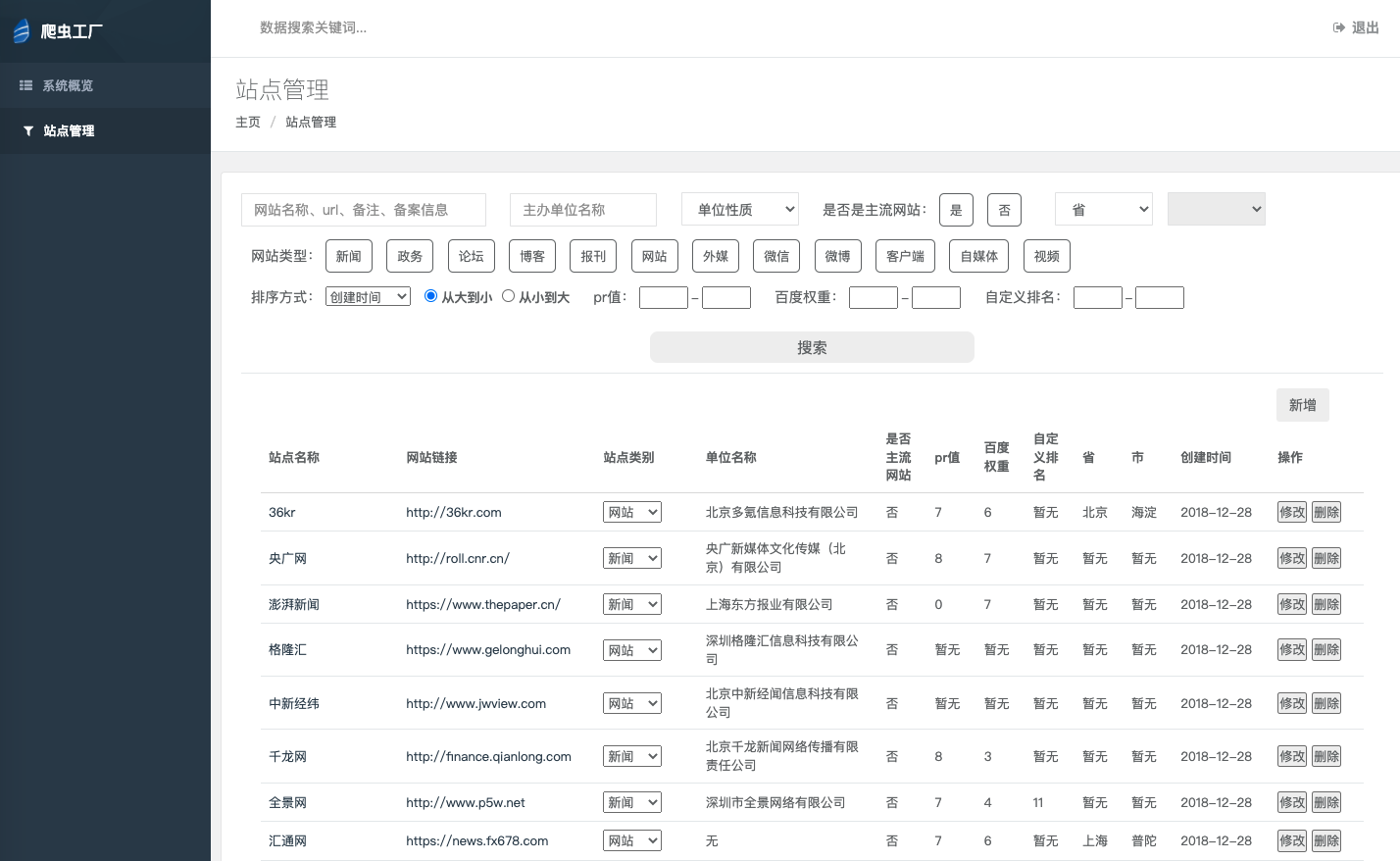Click the 爬虫工厂 logo icon
Screen dimensions: 1400x861
tap(22, 30)
